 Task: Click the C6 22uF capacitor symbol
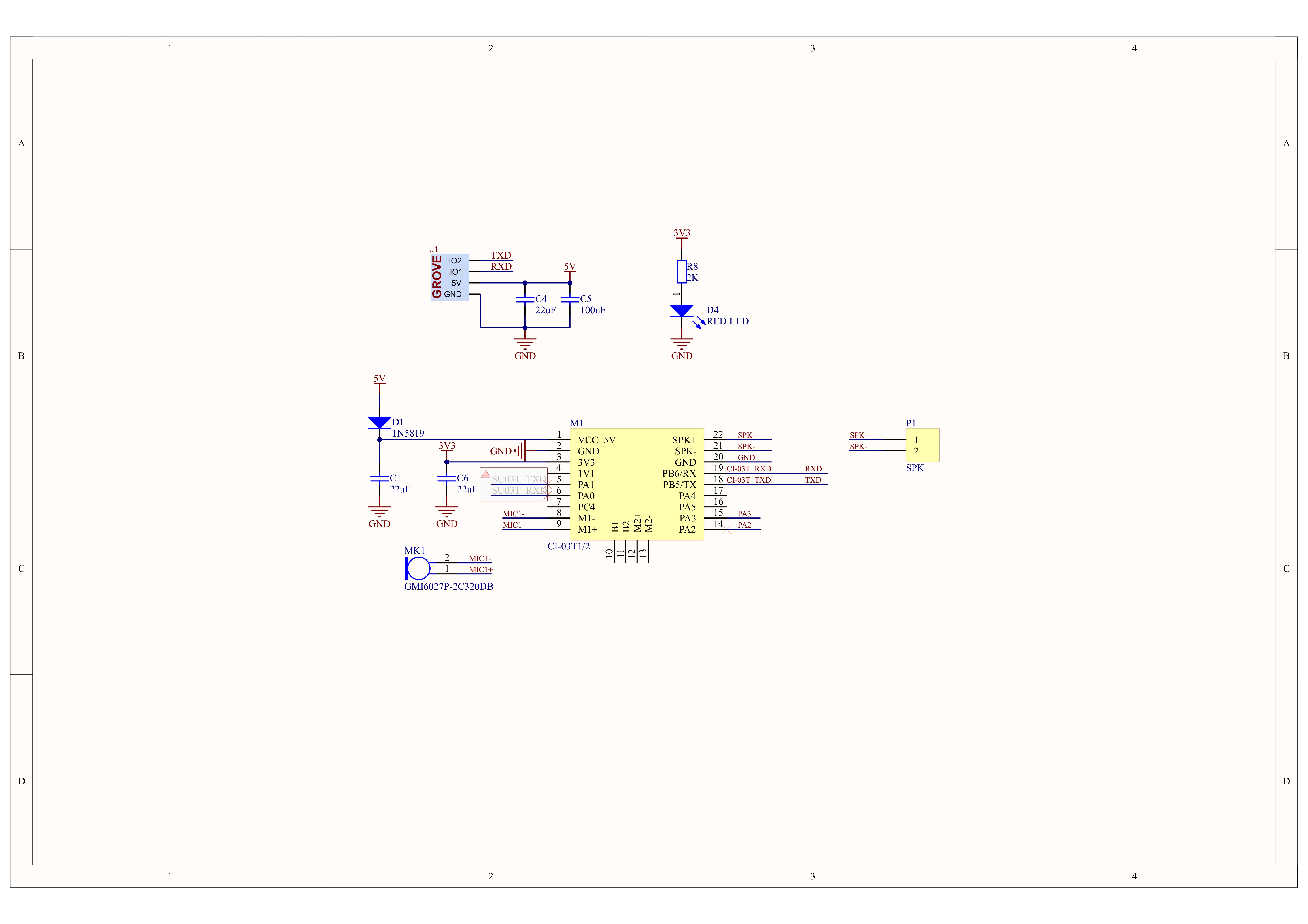pos(447,479)
